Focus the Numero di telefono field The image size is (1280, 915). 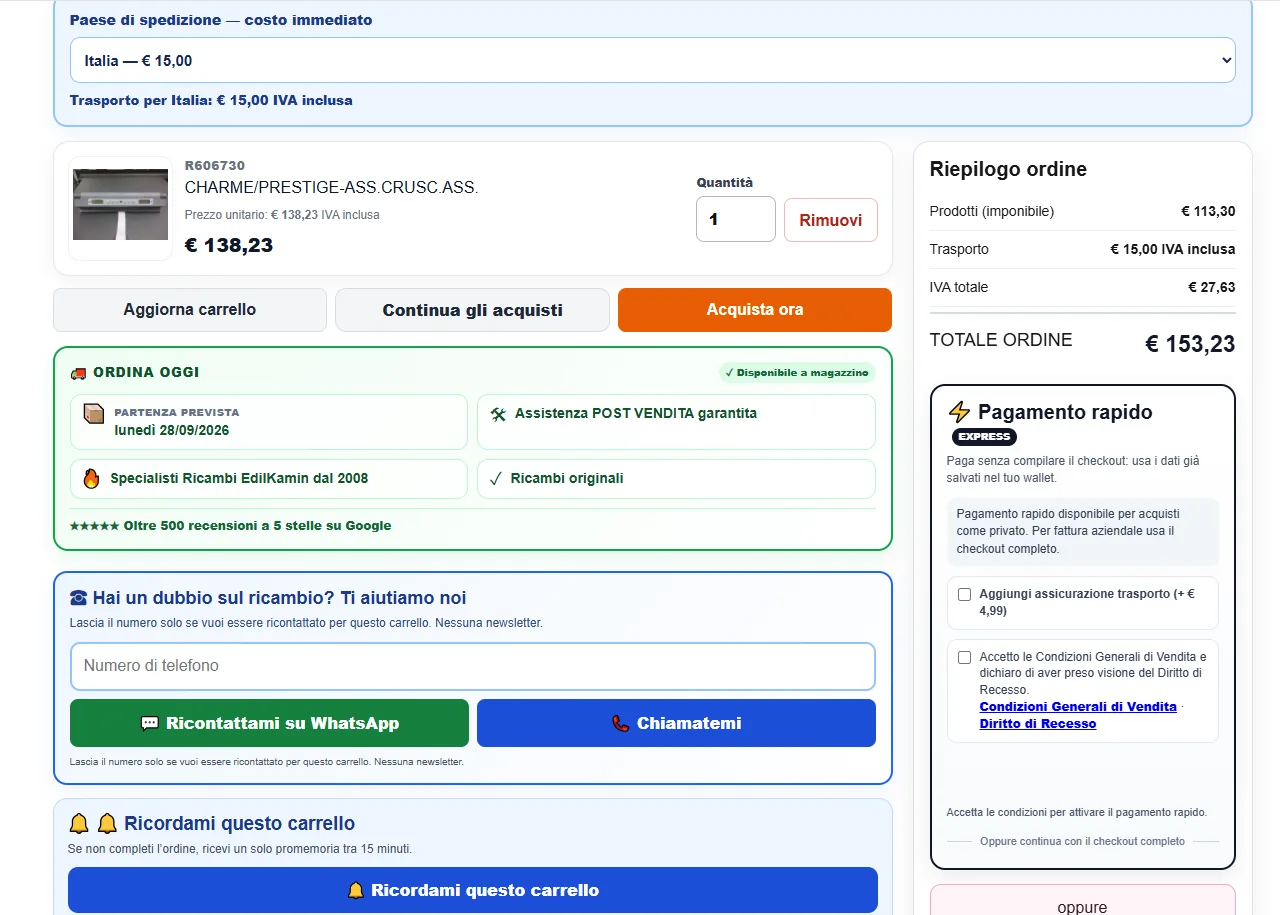(473, 666)
